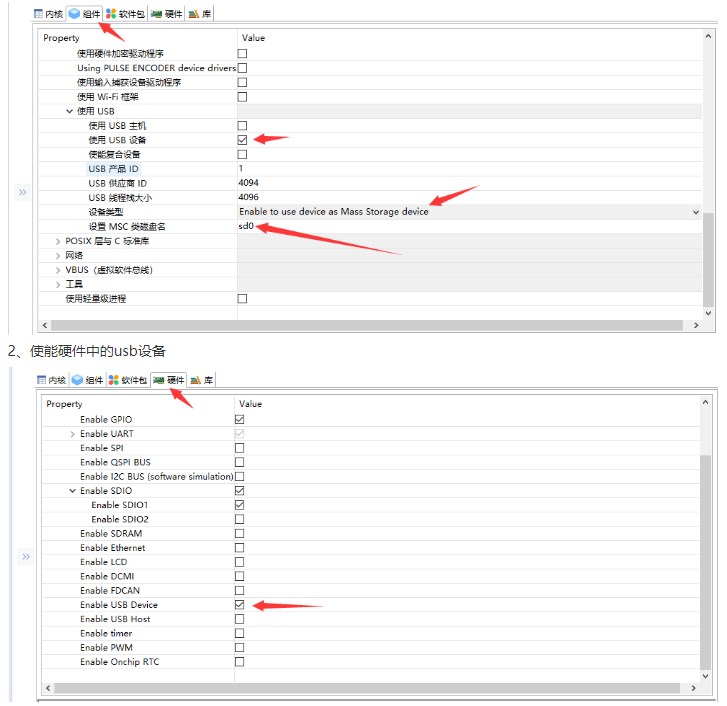Collapse the 使用 USB tree node
This screenshot has width=727, height=706.
click(70, 111)
